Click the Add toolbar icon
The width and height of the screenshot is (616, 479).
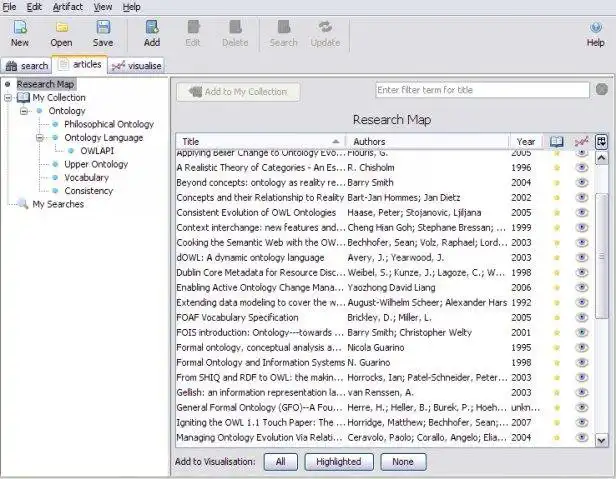tap(152, 28)
